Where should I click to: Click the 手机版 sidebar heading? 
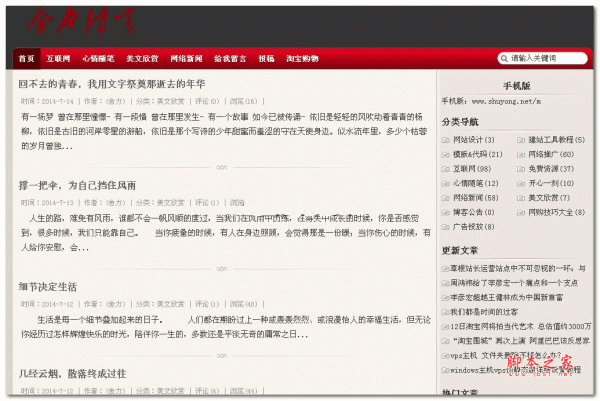(x=517, y=86)
